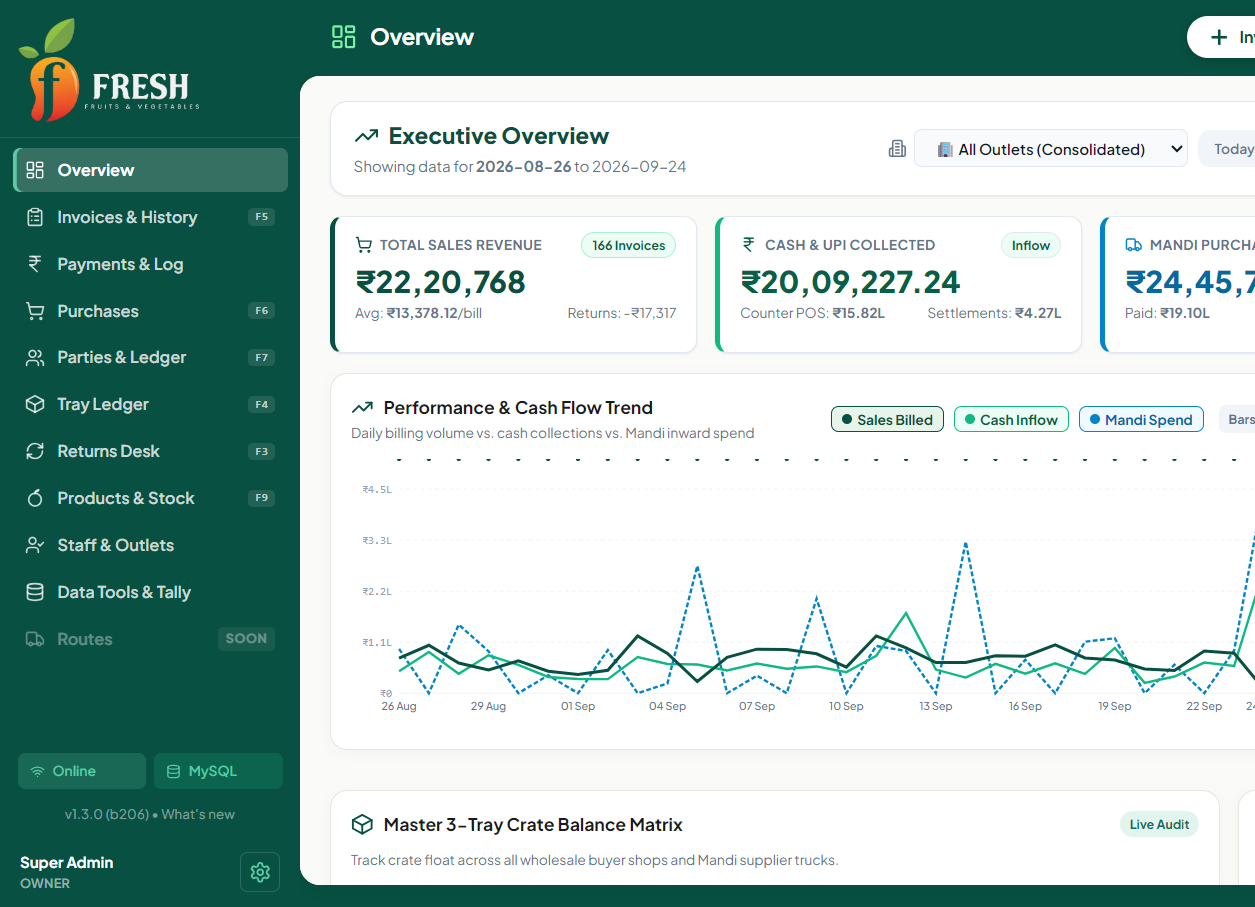
Task: Click the crate icon beside Master 3-Tray Crate Balance Matrix
Action: [362, 825]
